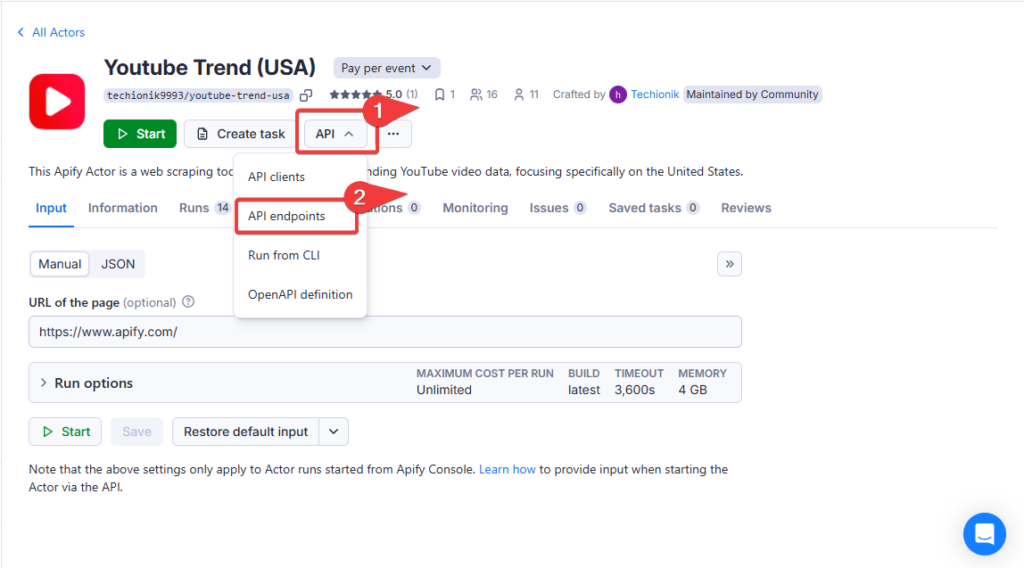The image size is (1024, 568).
Task: Start the actor with green button
Action: (x=140, y=134)
